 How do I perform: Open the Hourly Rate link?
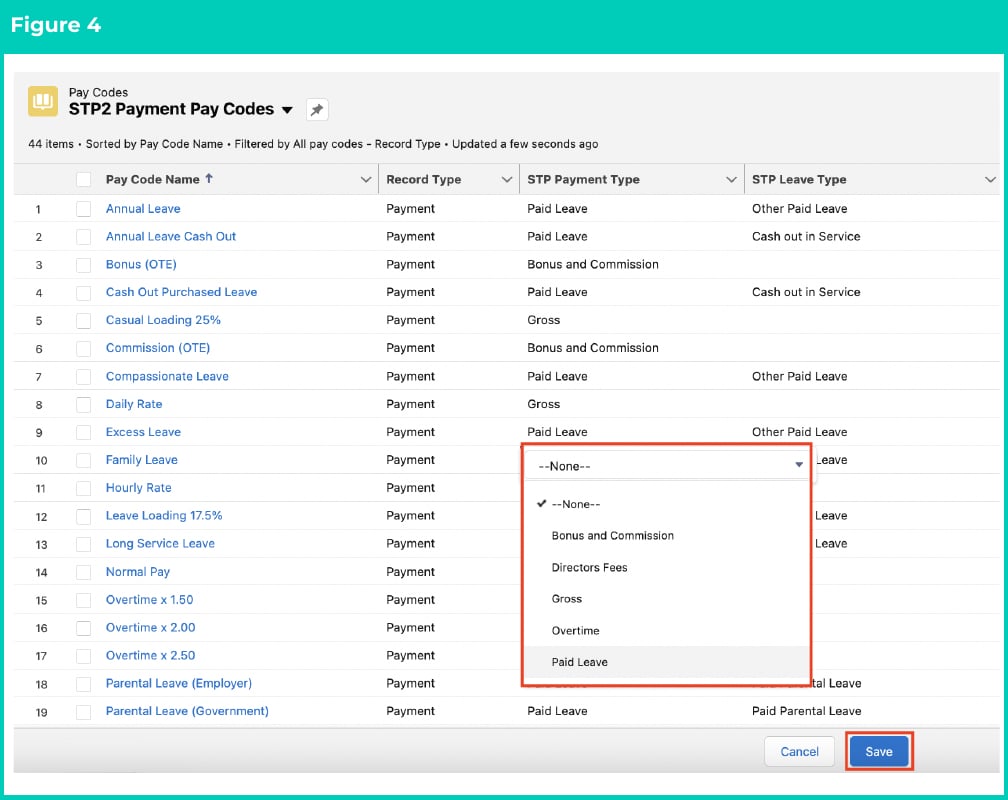[x=138, y=487]
